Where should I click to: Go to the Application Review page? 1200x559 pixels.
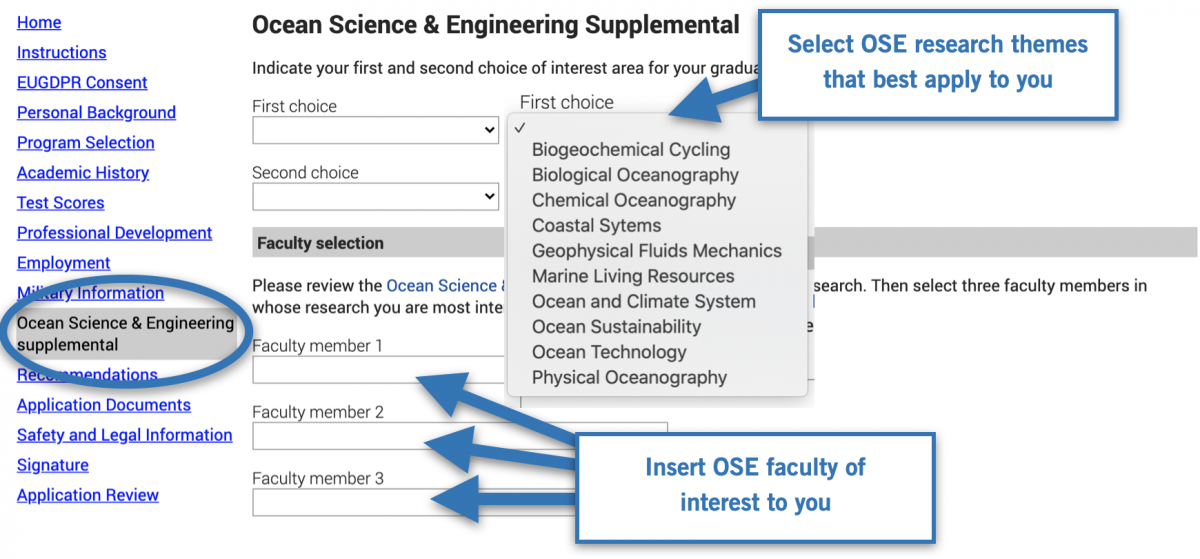point(88,495)
